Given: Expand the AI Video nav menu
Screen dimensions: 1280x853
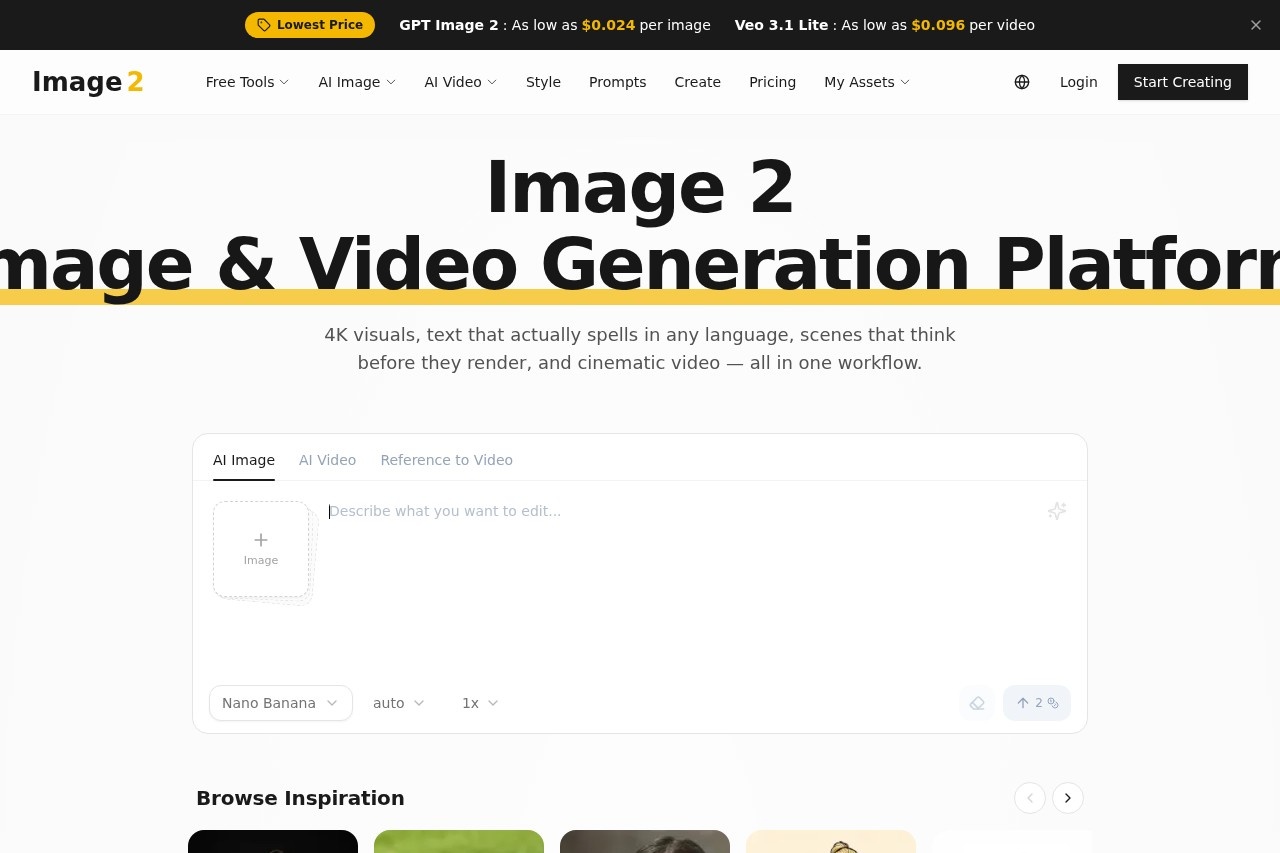Looking at the screenshot, I should pos(460,82).
